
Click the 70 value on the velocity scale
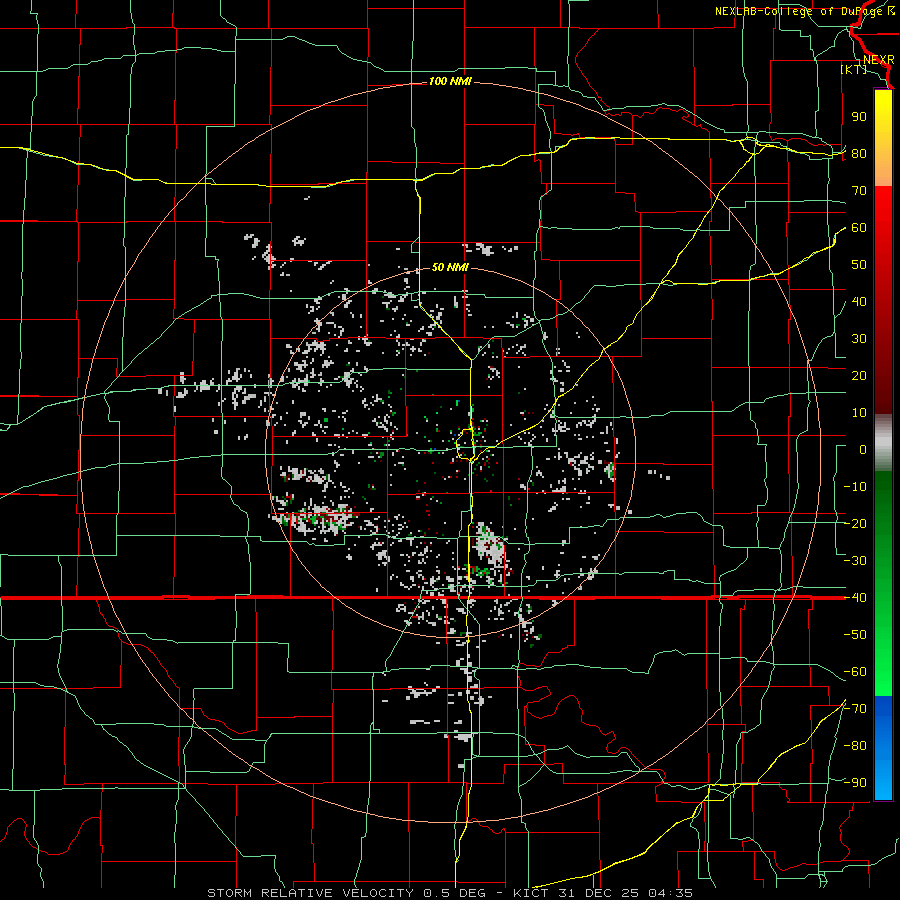(859, 191)
